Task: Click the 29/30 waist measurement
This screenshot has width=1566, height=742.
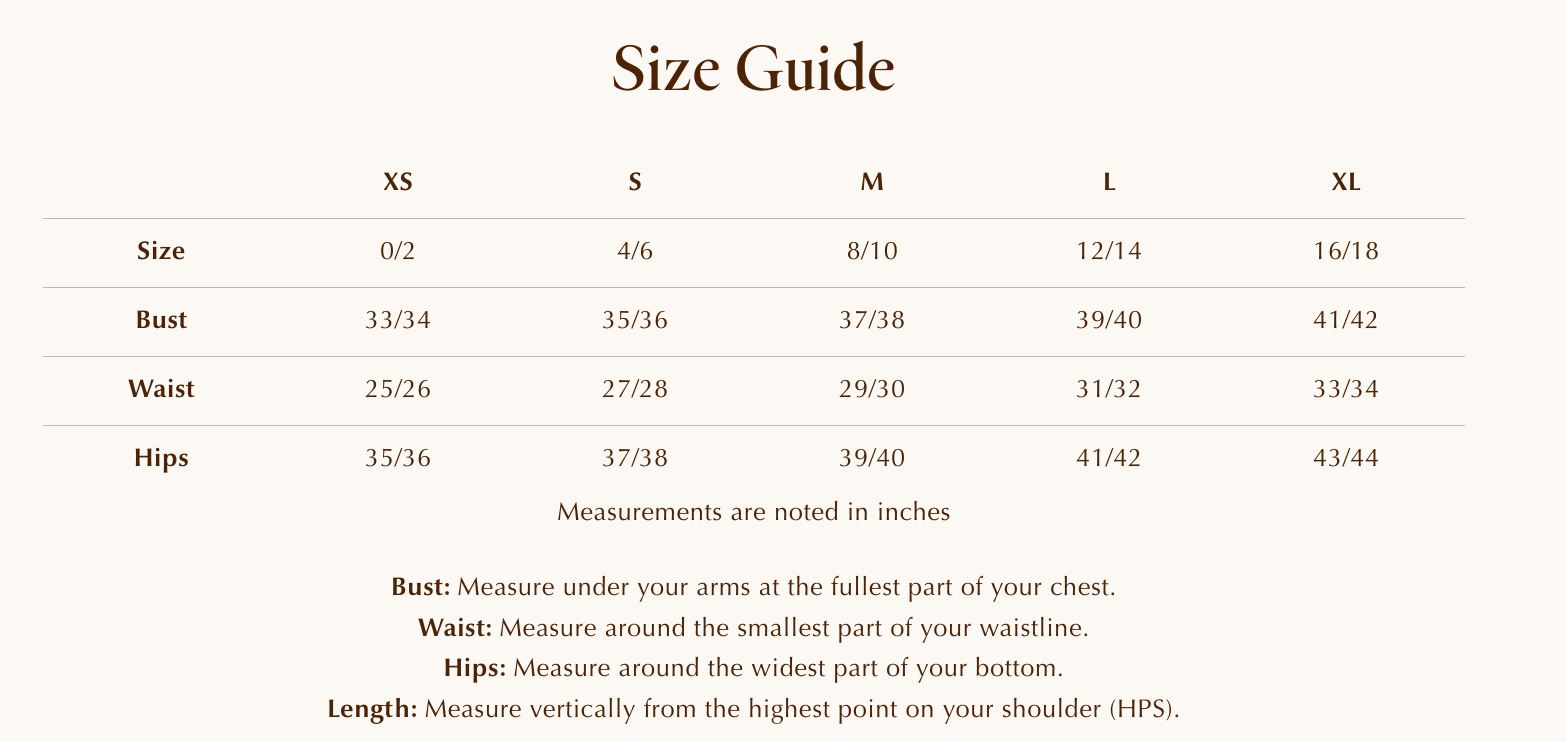Action: click(872, 389)
